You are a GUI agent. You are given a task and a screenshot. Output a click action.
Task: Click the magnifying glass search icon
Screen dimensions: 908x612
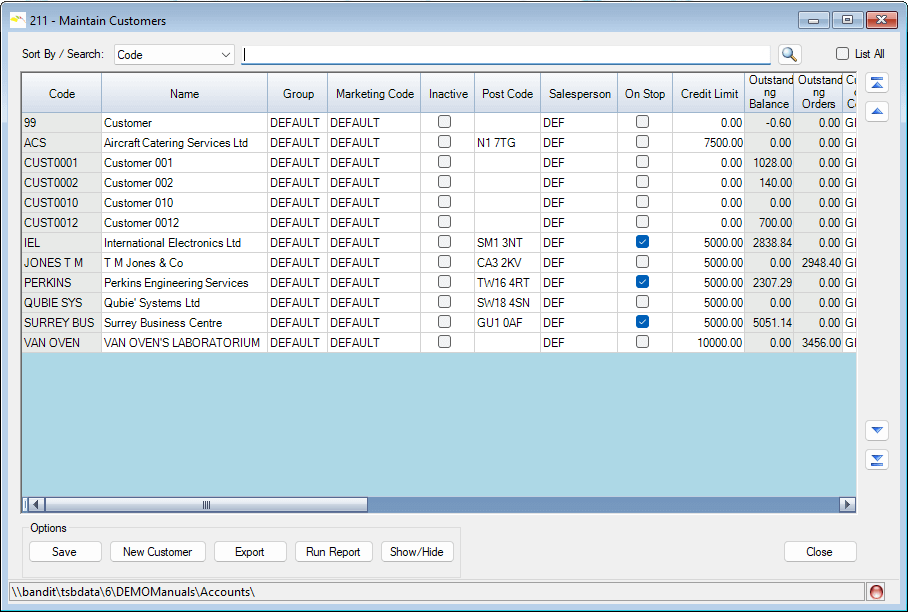pos(790,55)
